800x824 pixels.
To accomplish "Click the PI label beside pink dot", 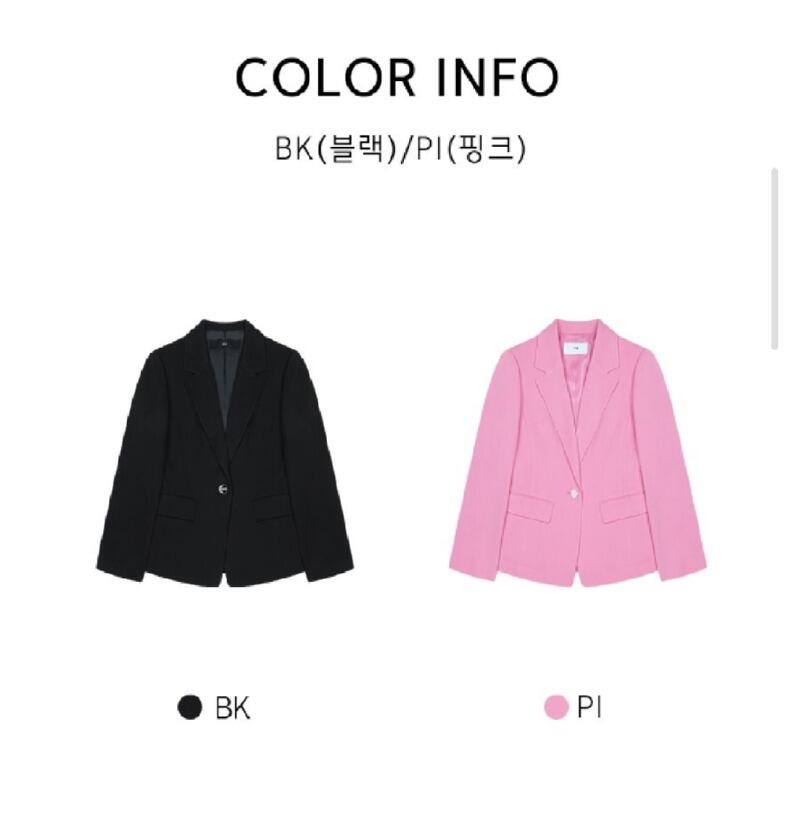I will [x=589, y=707].
